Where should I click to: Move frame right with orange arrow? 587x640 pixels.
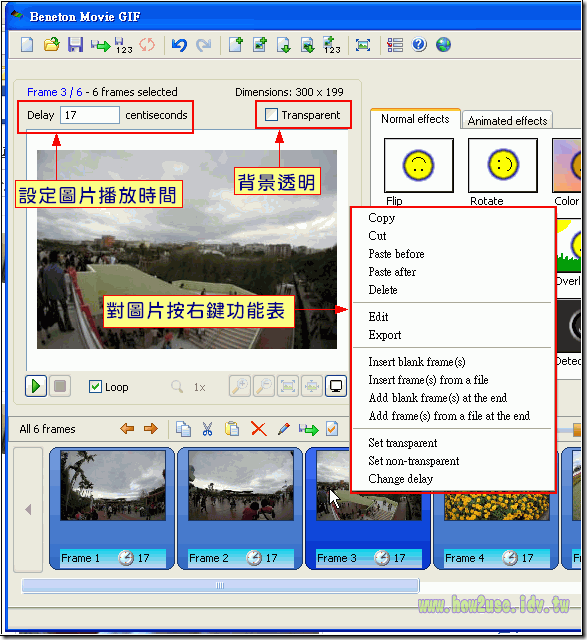pos(151,429)
